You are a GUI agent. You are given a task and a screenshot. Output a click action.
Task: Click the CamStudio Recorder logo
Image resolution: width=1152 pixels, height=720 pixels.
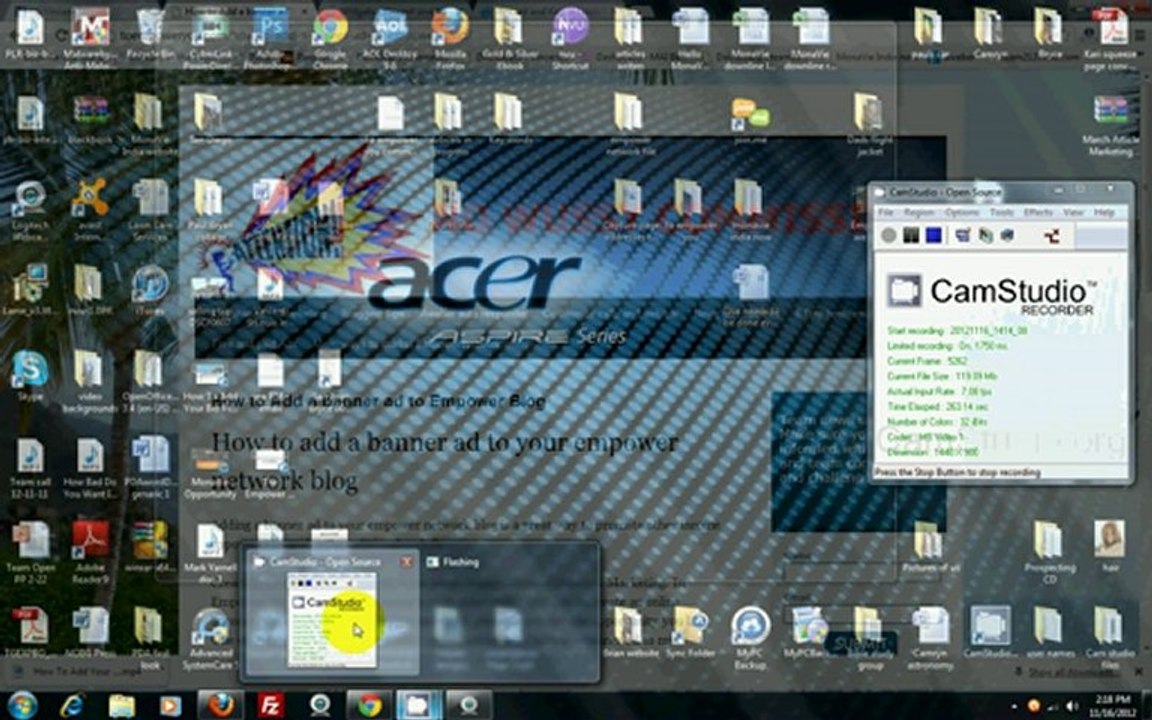tap(991, 294)
